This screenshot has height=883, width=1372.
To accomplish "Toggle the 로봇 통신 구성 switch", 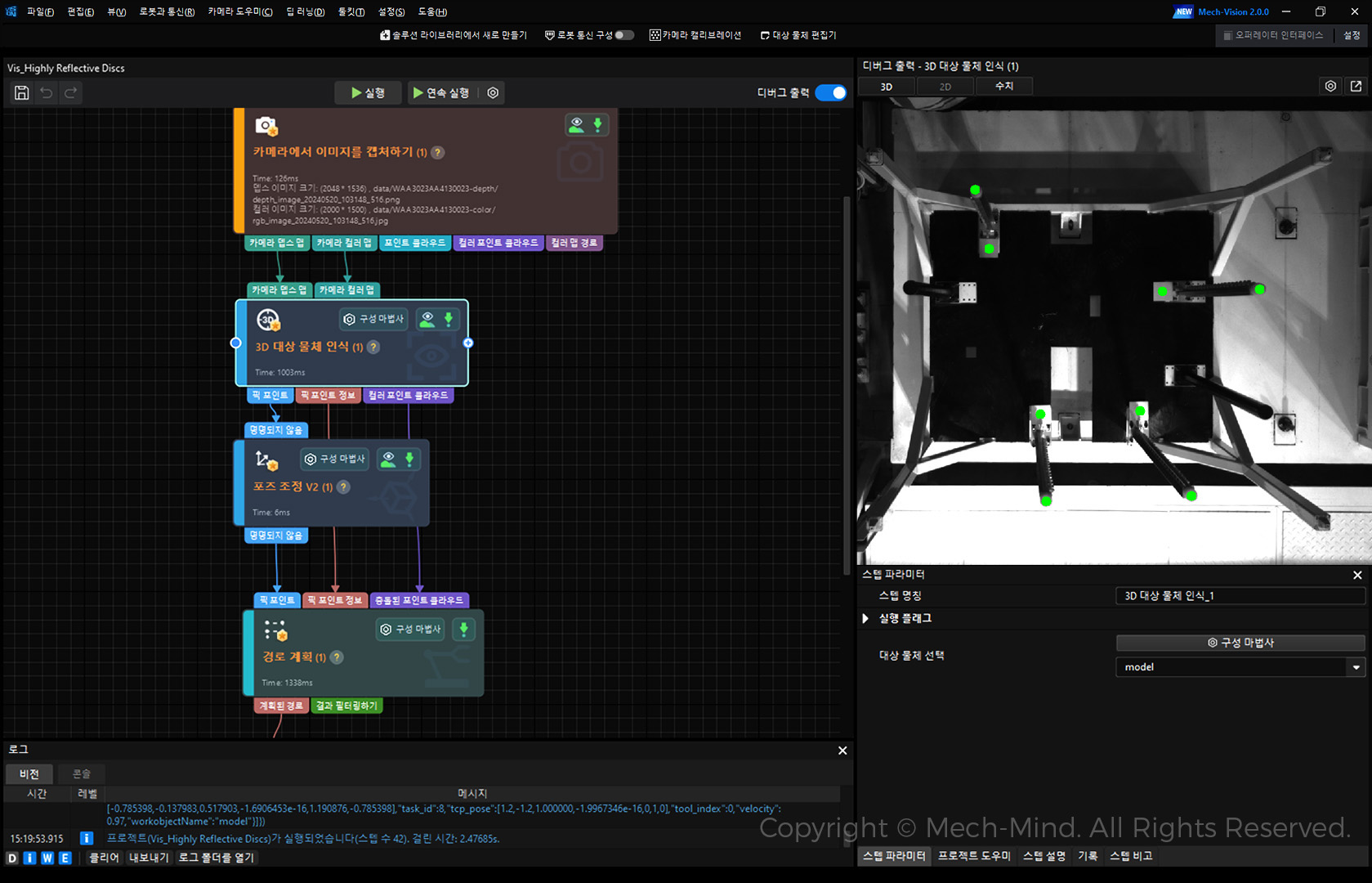I will [x=624, y=35].
